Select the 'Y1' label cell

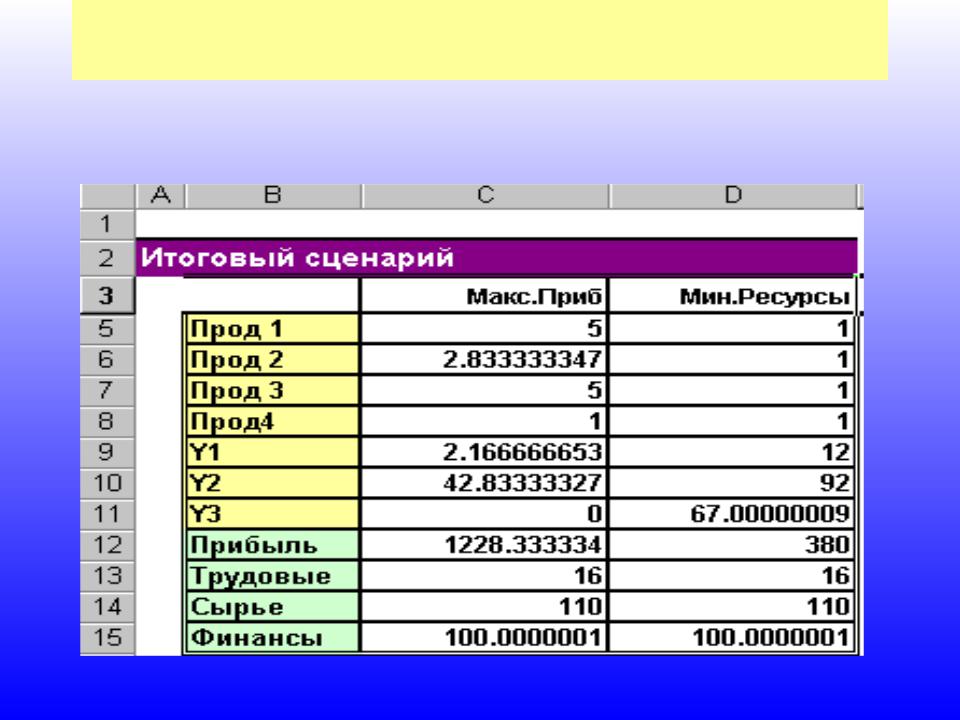pyautogui.click(x=272, y=452)
